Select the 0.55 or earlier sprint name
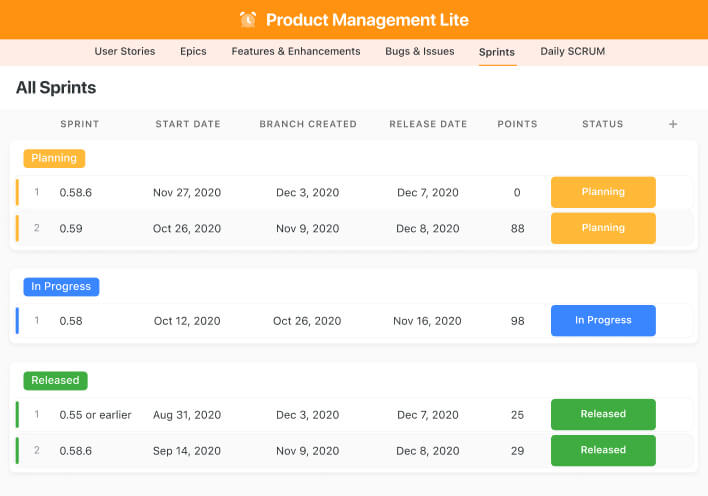Screen dimensions: 708x496 (95, 414)
